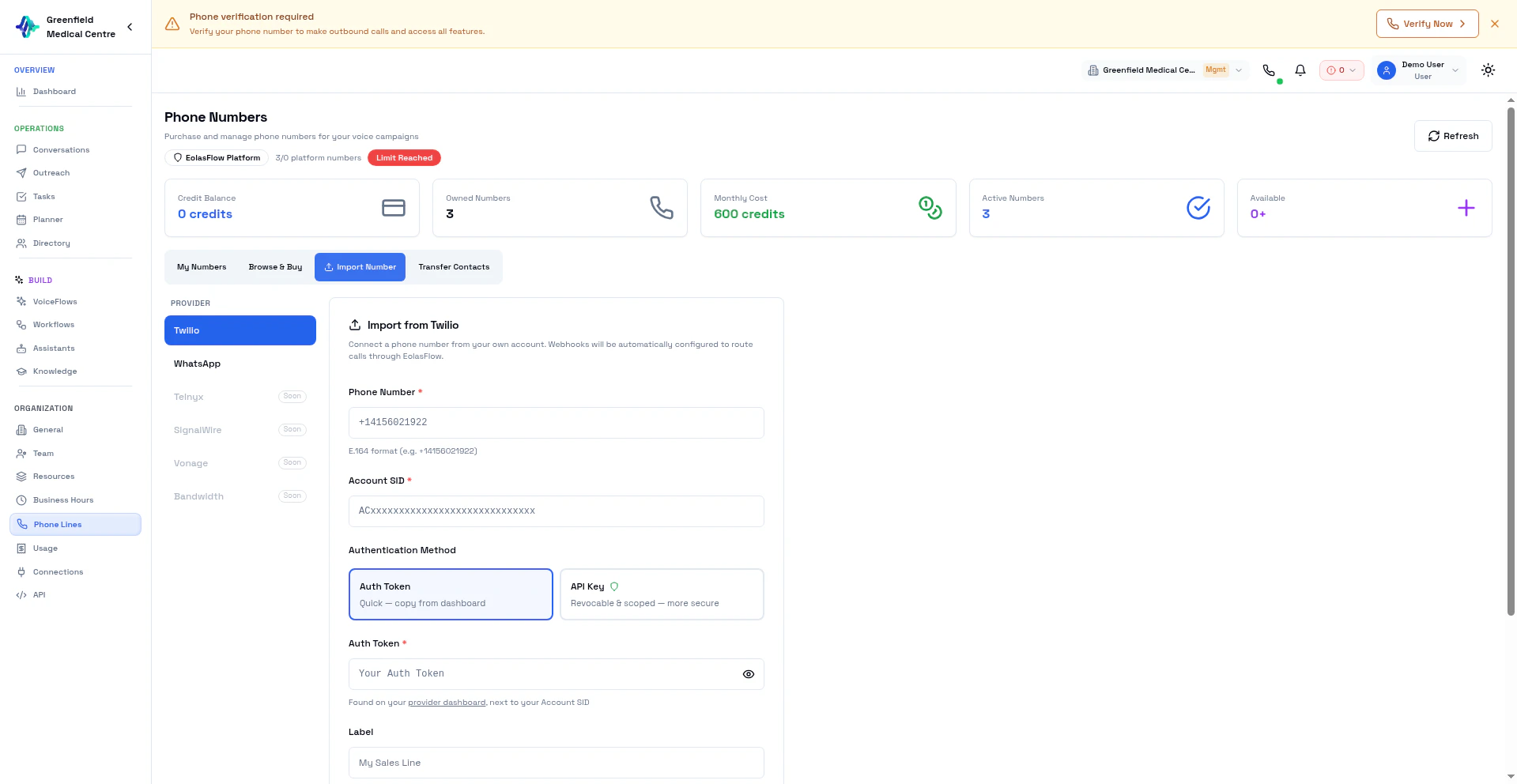1517x784 pixels.
Task: Open provider dashboard link
Action: (x=447, y=703)
